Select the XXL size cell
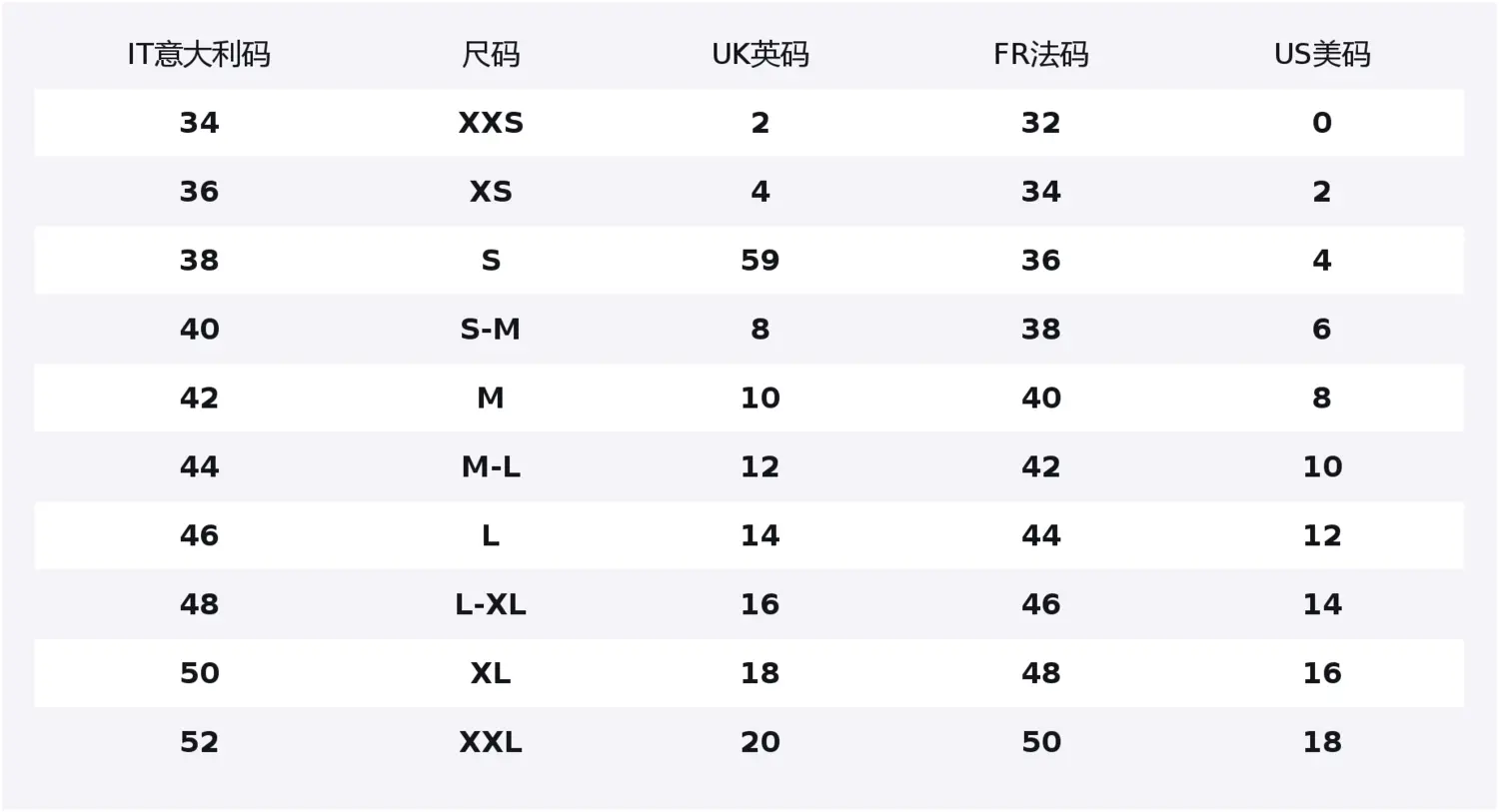This screenshot has height=812, width=1499. click(491, 742)
